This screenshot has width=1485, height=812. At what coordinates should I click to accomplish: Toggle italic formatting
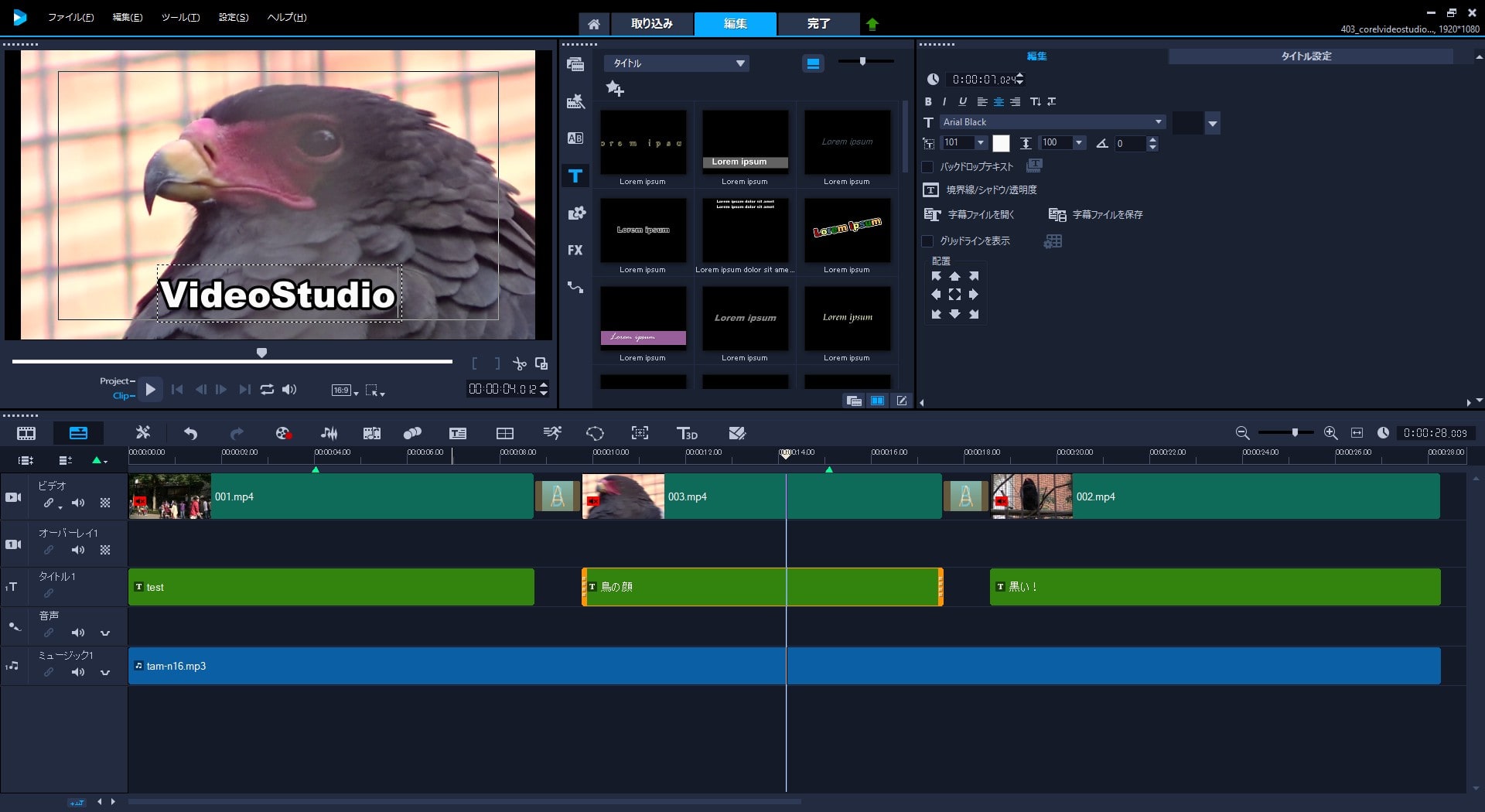[944, 101]
